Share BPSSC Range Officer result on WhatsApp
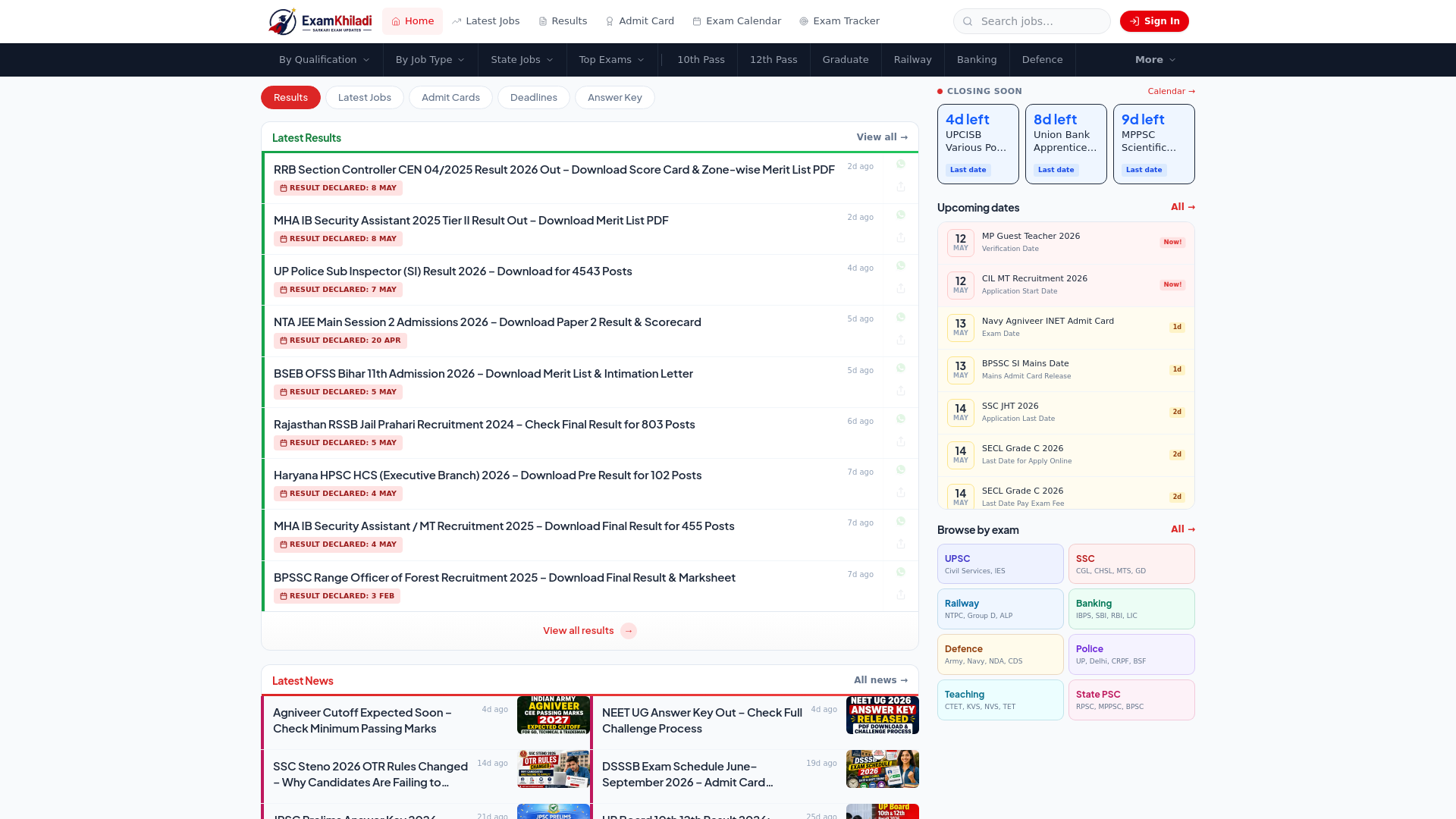The width and height of the screenshot is (1456, 819). (x=901, y=573)
